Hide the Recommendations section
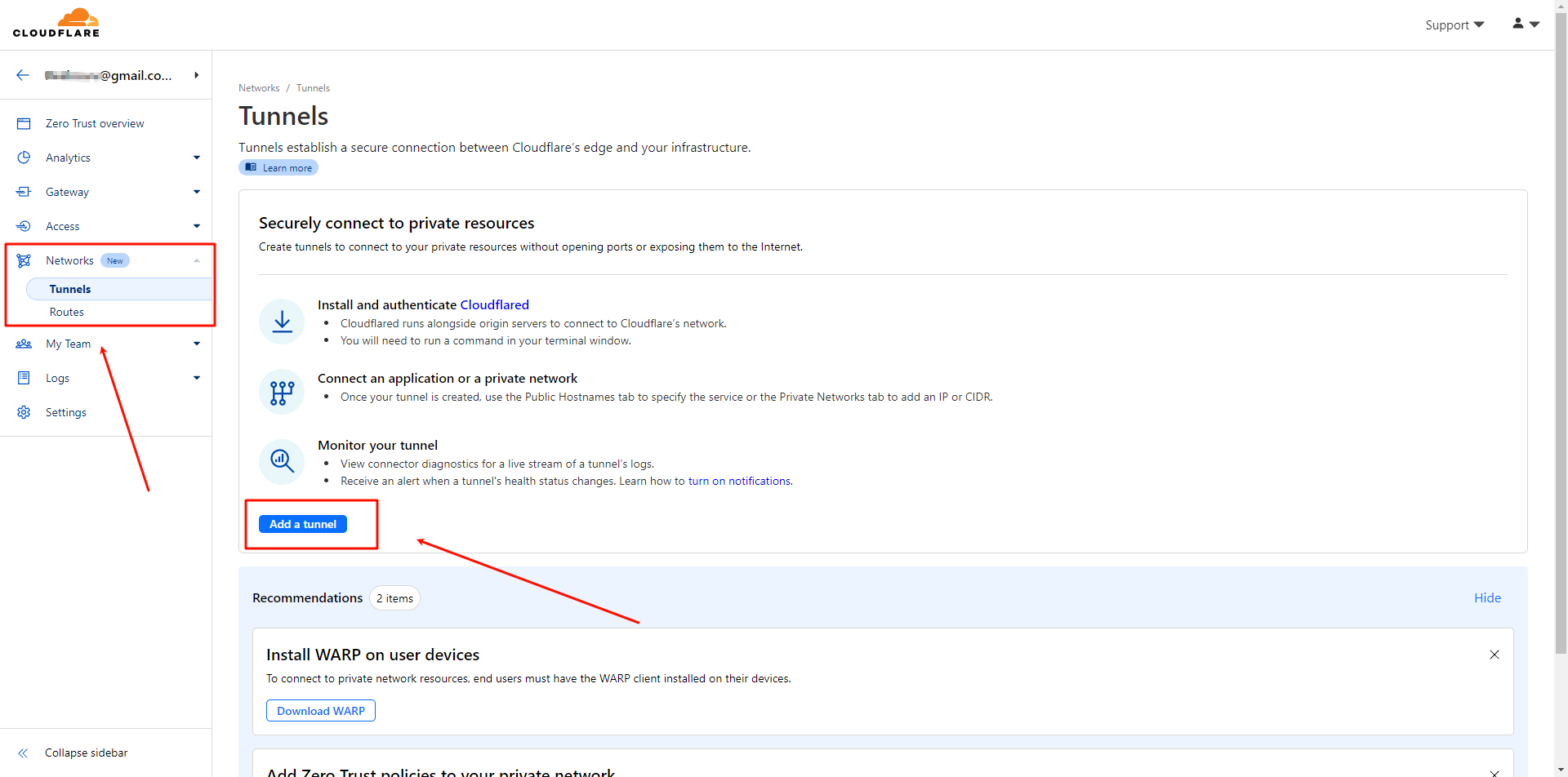 click(1487, 597)
